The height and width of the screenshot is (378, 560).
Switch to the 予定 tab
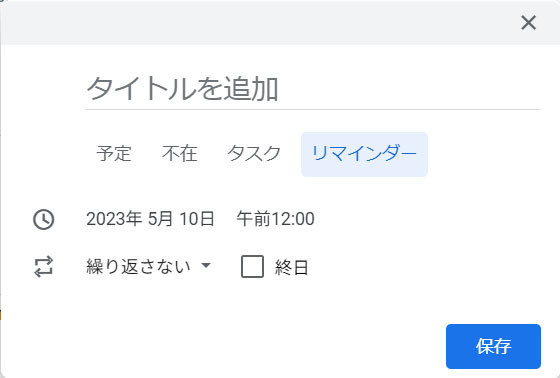click(x=114, y=154)
